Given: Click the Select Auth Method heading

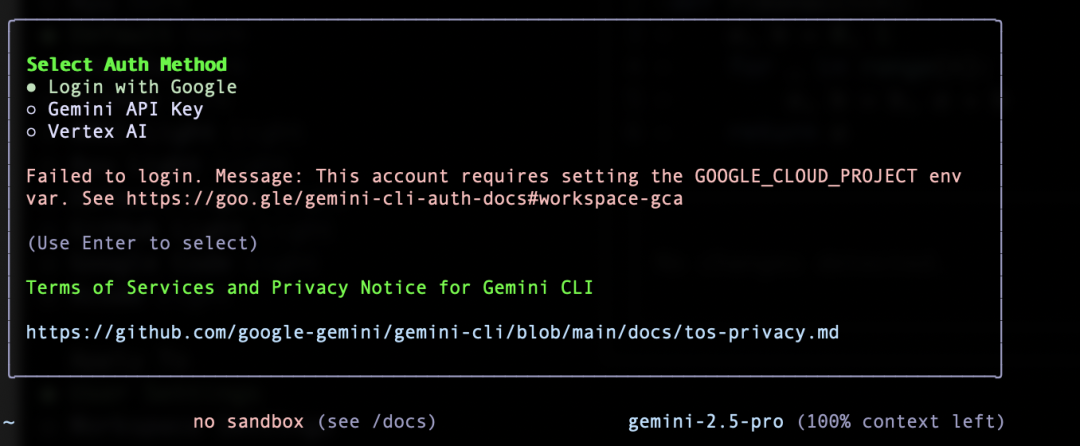Looking at the screenshot, I should click(127, 65).
